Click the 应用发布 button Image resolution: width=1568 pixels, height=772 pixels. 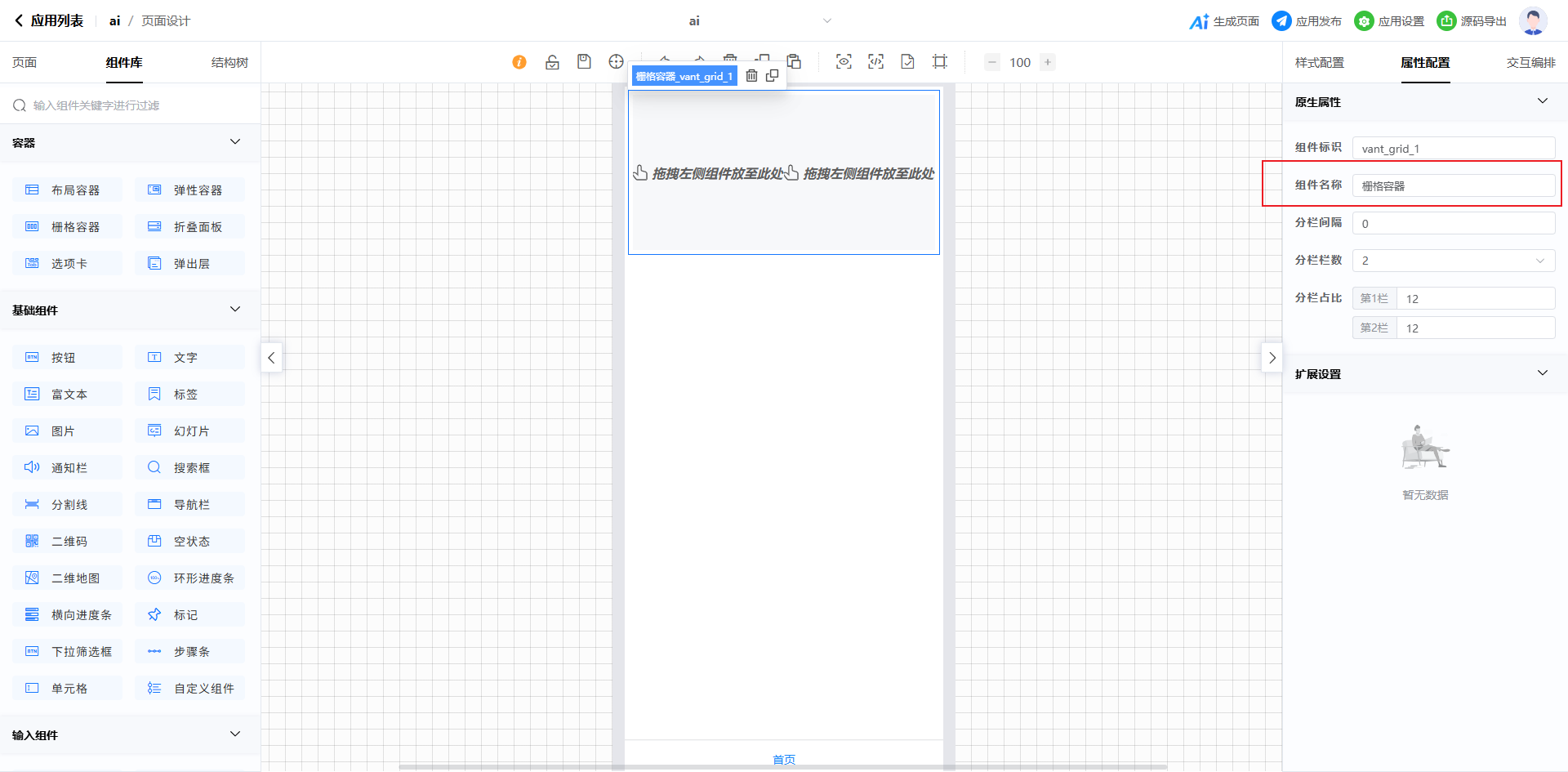click(x=1307, y=21)
